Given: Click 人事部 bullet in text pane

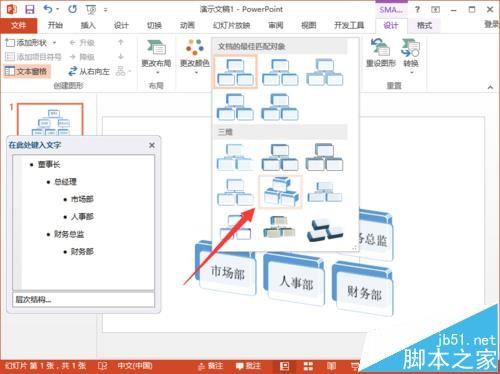Looking at the screenshot, I should [82, 216].
